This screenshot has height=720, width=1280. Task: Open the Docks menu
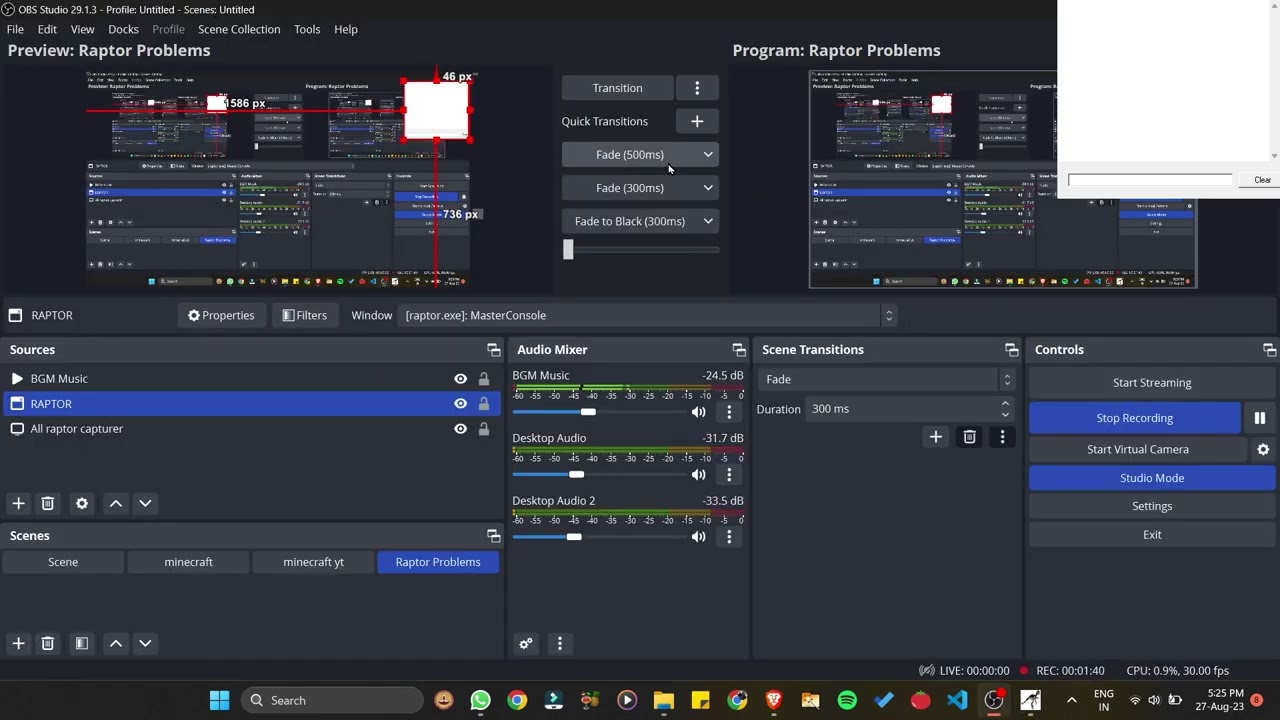123,29
